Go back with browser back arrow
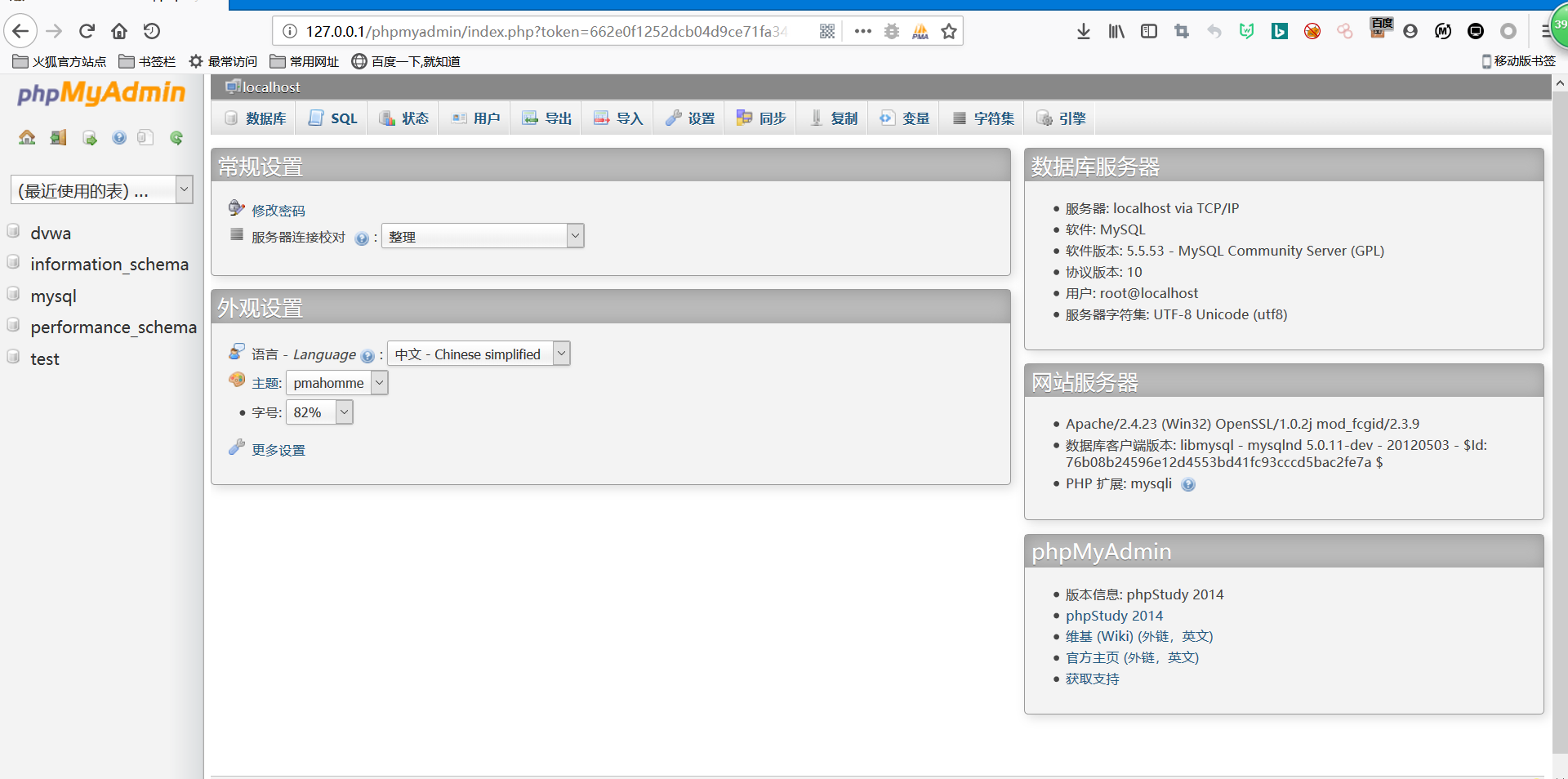The width and height of the screenshot is (1568, 779). 20,31
